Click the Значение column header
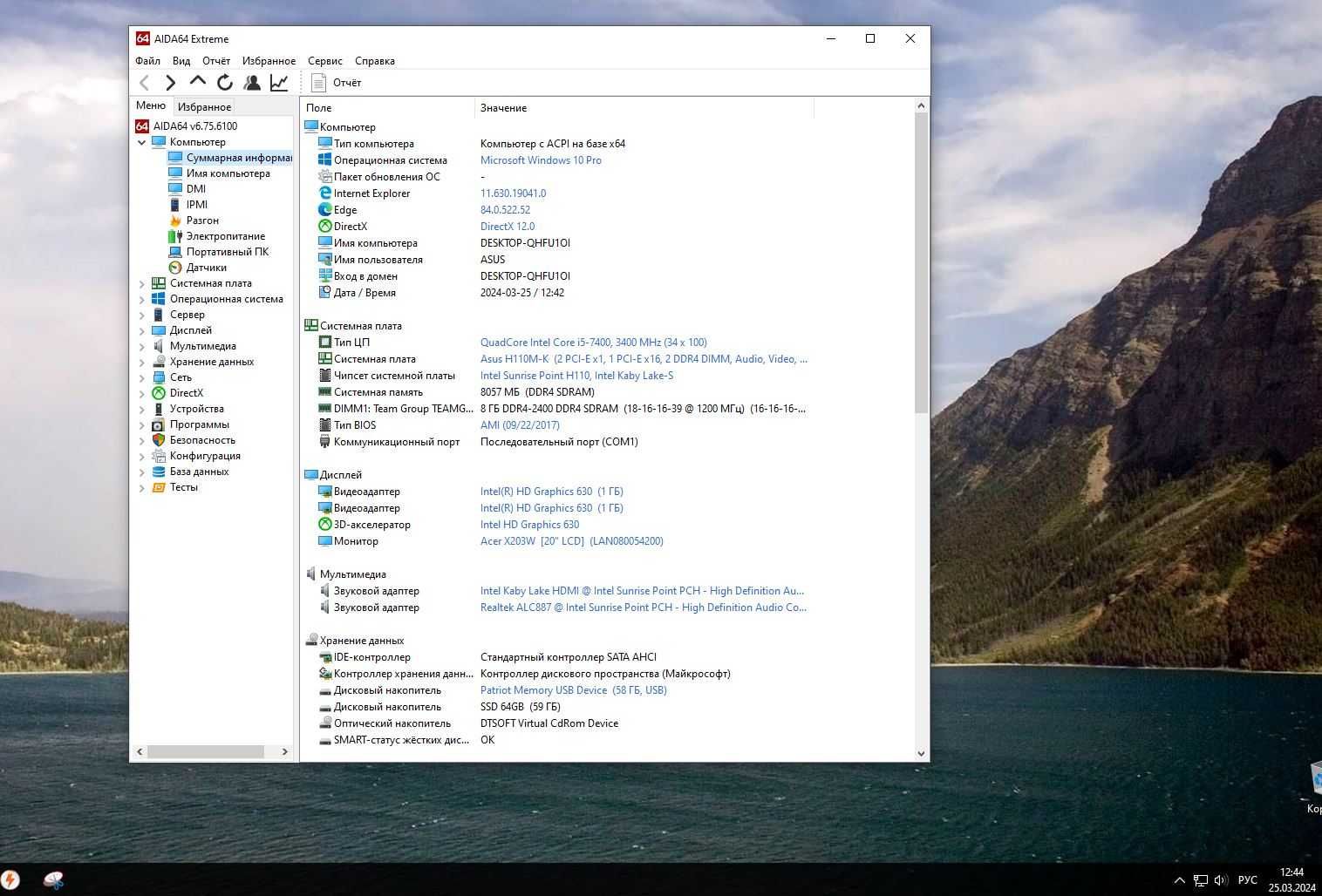This screenshot has height=896, width=1322. (x=644, y=108)
